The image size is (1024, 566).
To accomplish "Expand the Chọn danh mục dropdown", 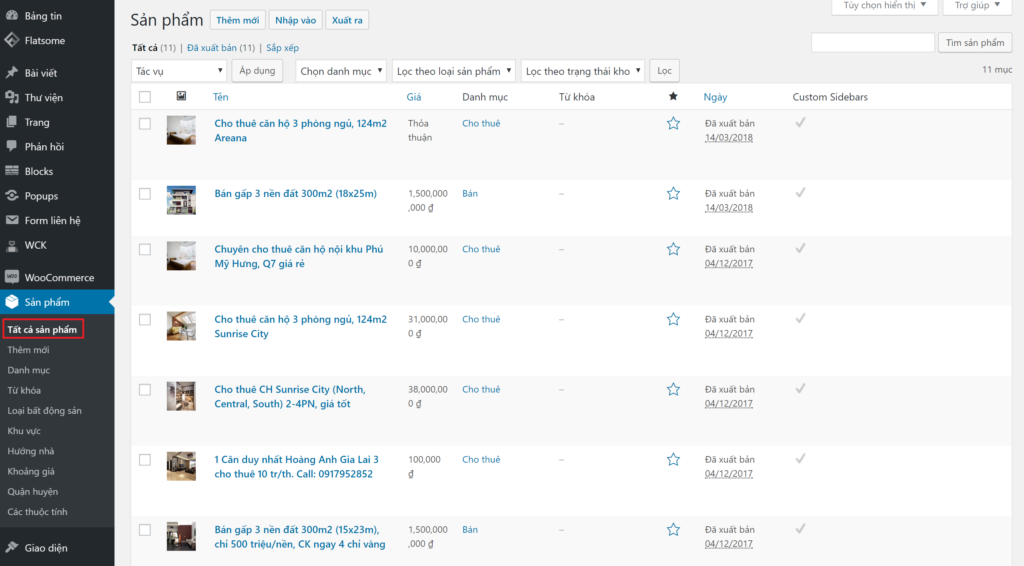I will click(x=340, y=71).
